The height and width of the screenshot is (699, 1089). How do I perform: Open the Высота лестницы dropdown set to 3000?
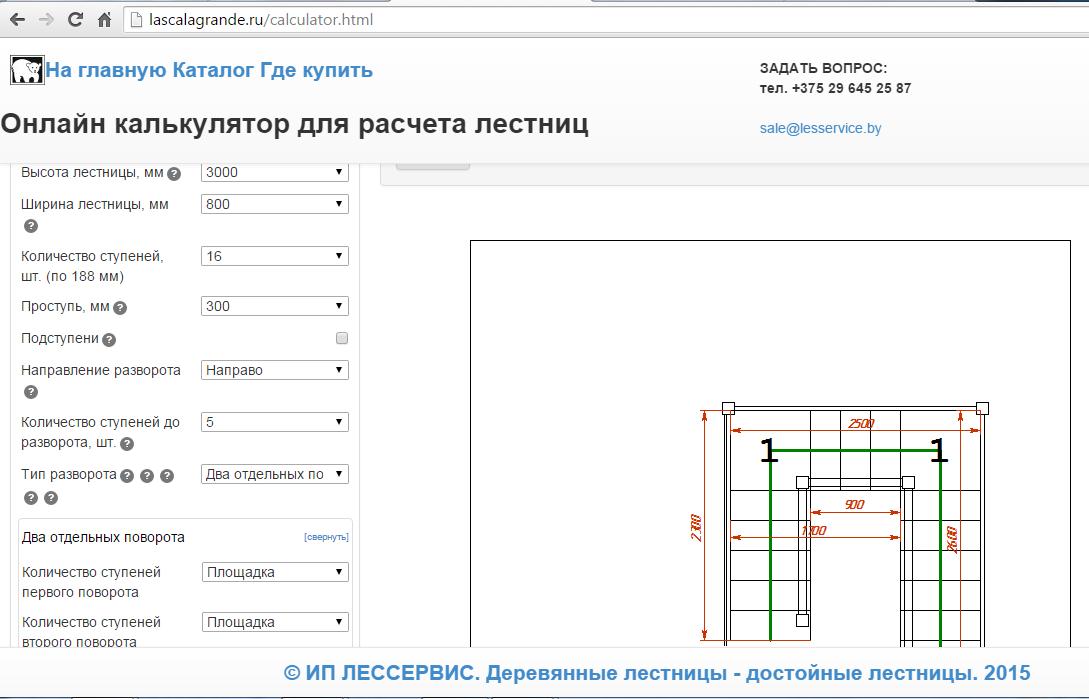[x=275, y=172]
